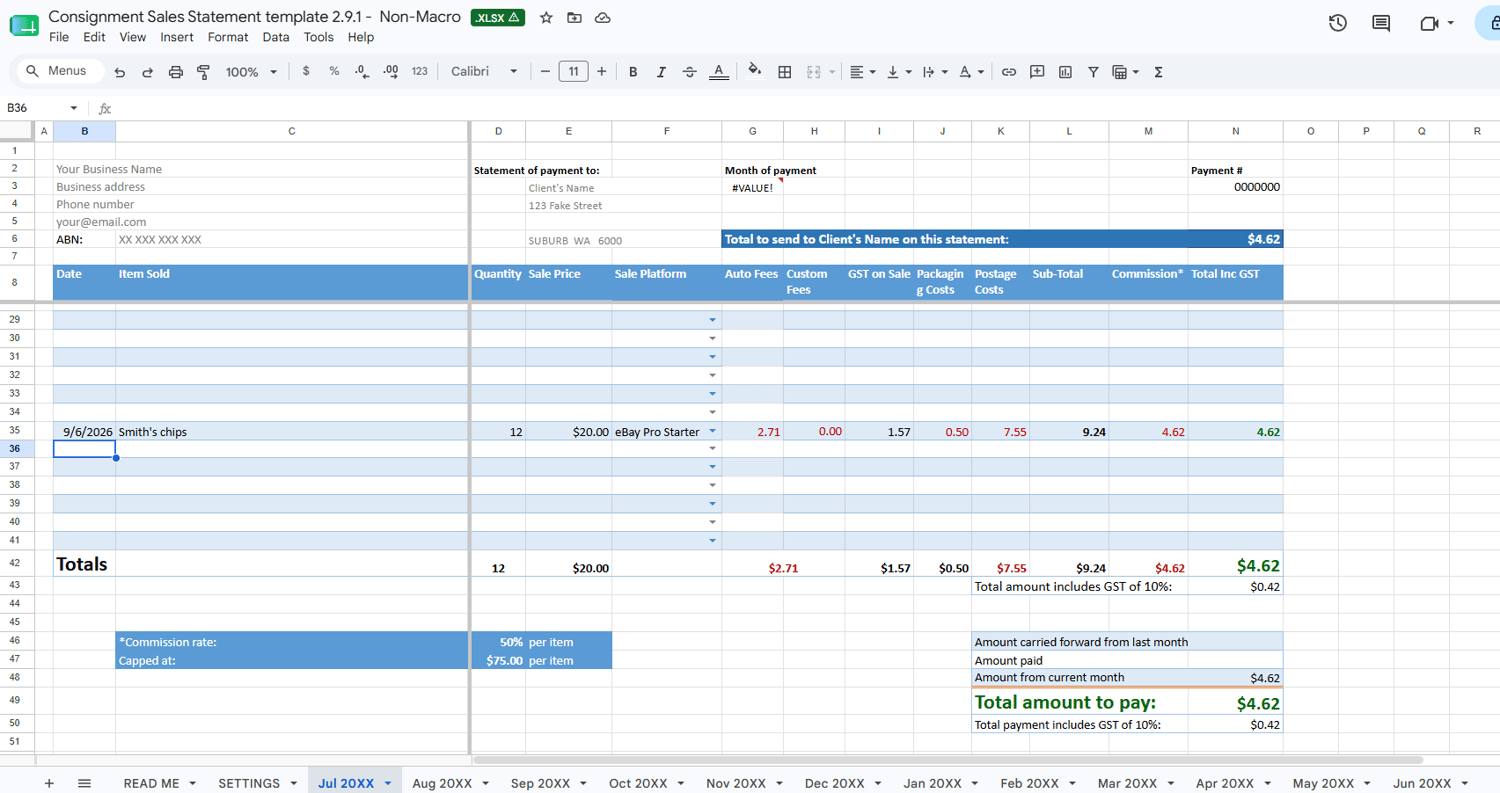Screen dimensions: 1500x793
Task: Open the text wrapping dropdown
Action: pyautogui.click(x=934, y=72)
